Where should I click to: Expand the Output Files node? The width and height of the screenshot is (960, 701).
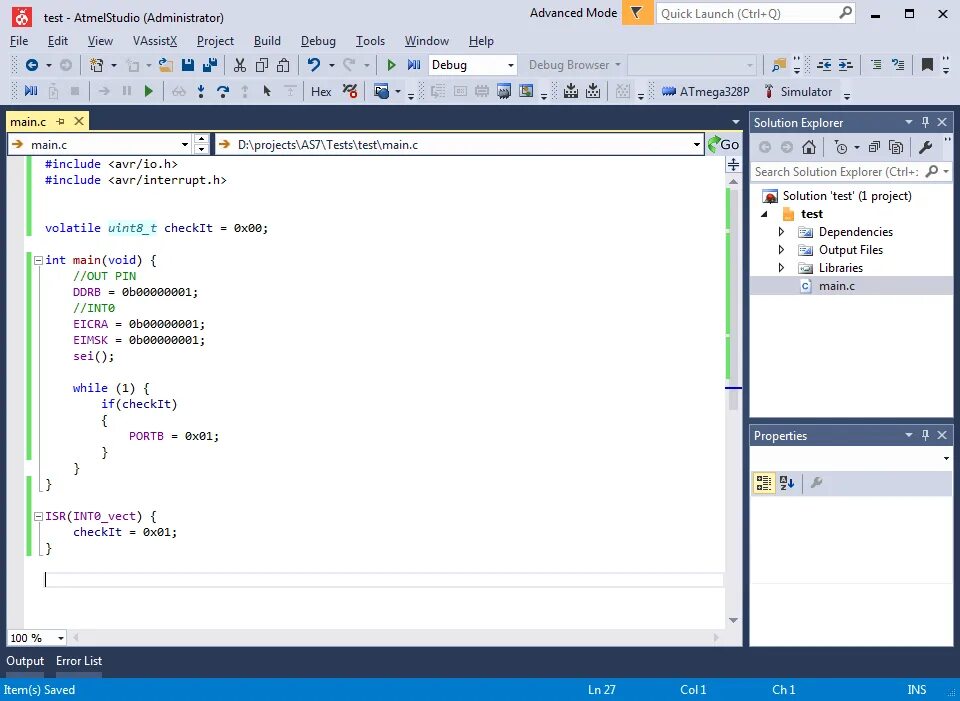[x=781, y=250]
